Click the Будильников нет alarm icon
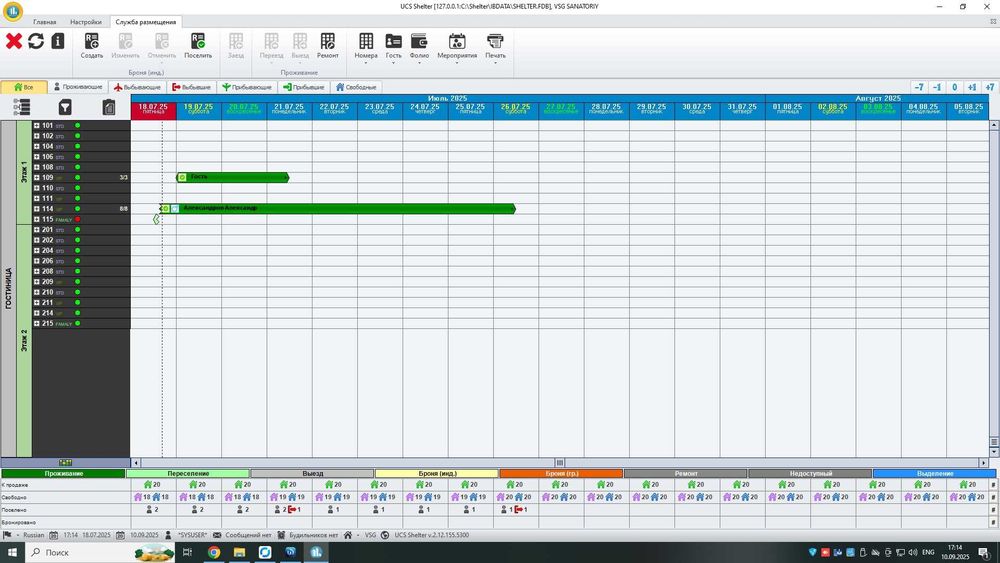The width and height of the screenshot is (1000, 563). point(281,535)
